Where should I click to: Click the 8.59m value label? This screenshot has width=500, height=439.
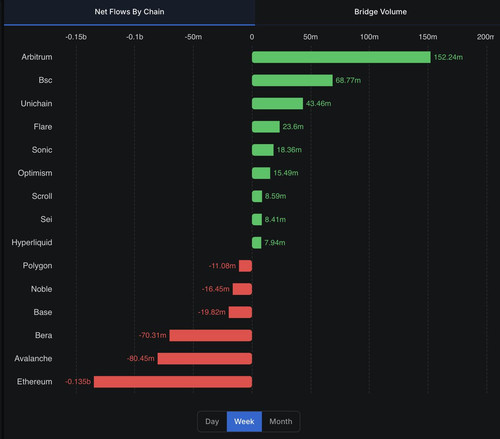pos(275,196)
